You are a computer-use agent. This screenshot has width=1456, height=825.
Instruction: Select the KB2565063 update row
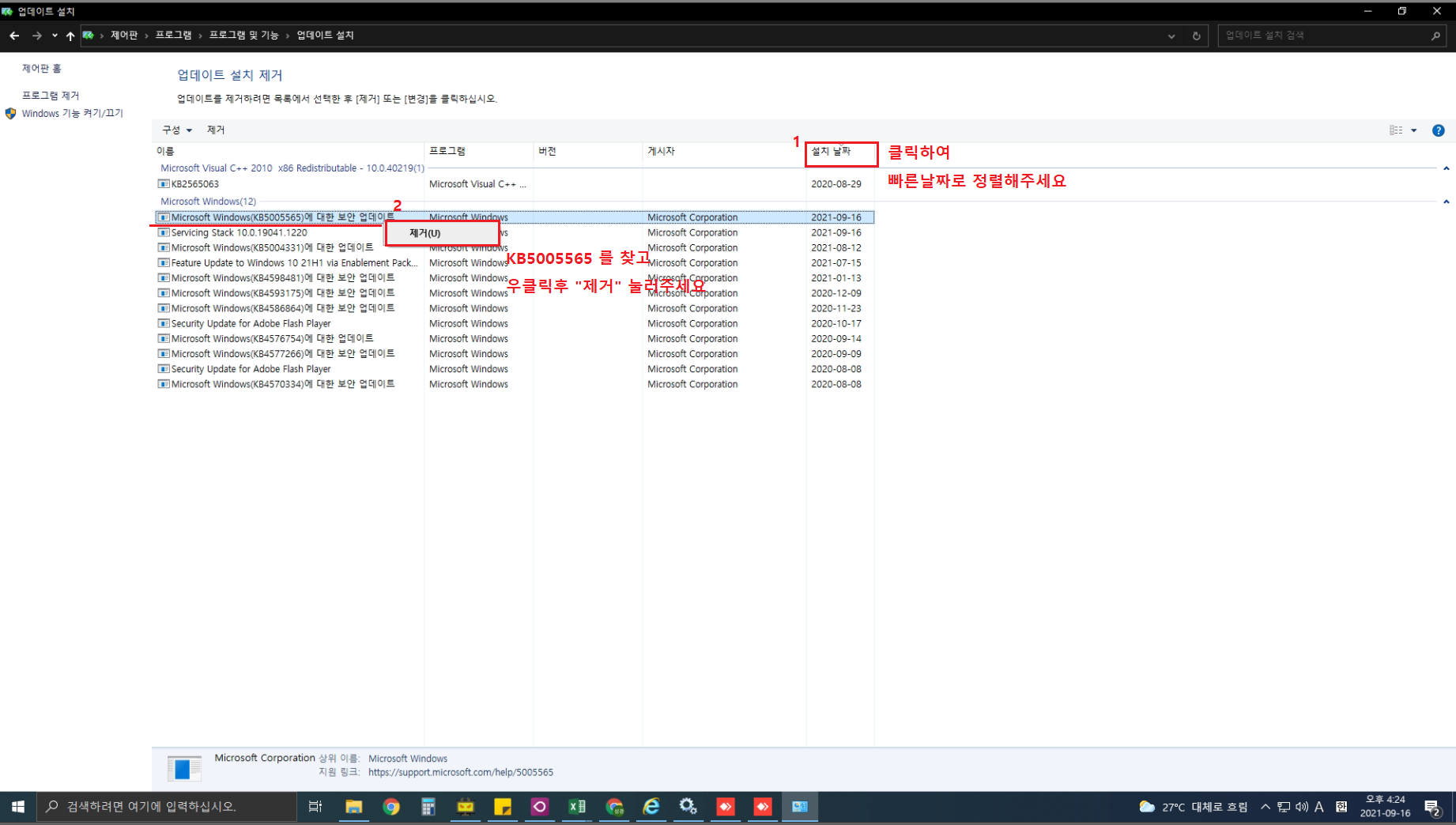coord(514,184)
